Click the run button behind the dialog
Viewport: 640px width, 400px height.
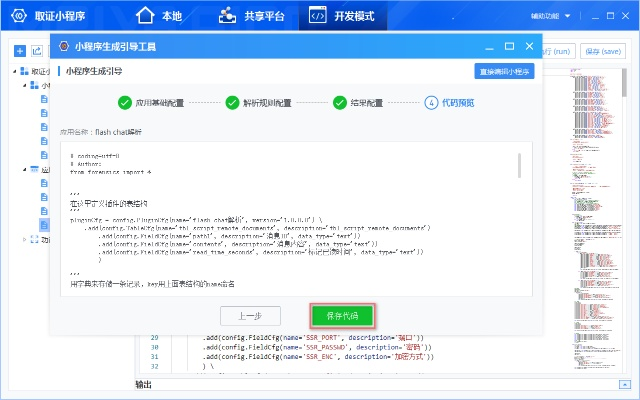[559, 51]
